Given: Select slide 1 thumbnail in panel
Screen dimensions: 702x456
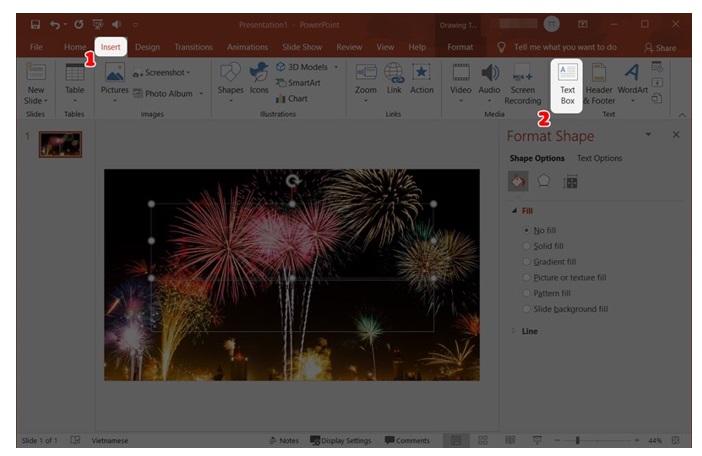Looking at the screenshot, I should [x=60, y=145].
